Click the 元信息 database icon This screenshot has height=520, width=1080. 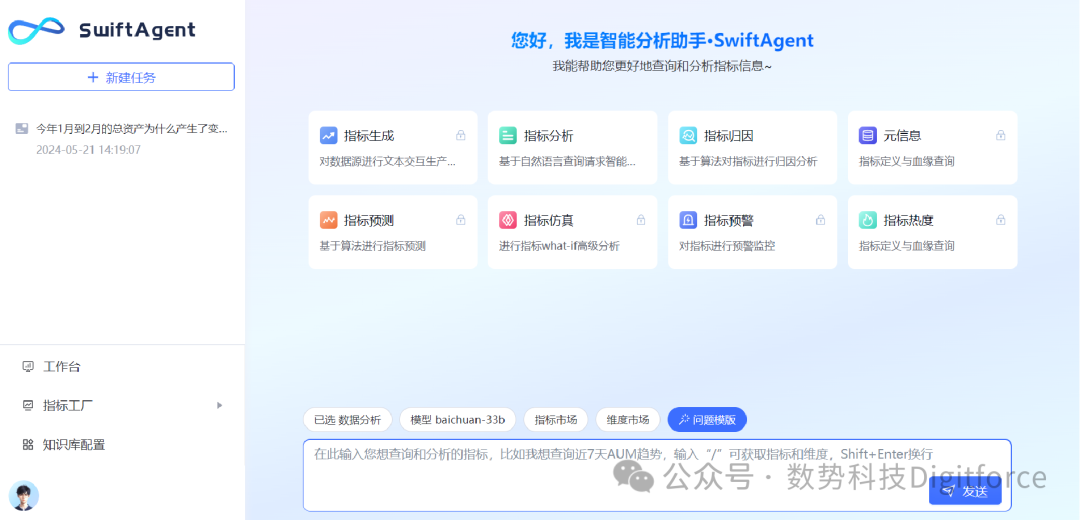point(868,136)
